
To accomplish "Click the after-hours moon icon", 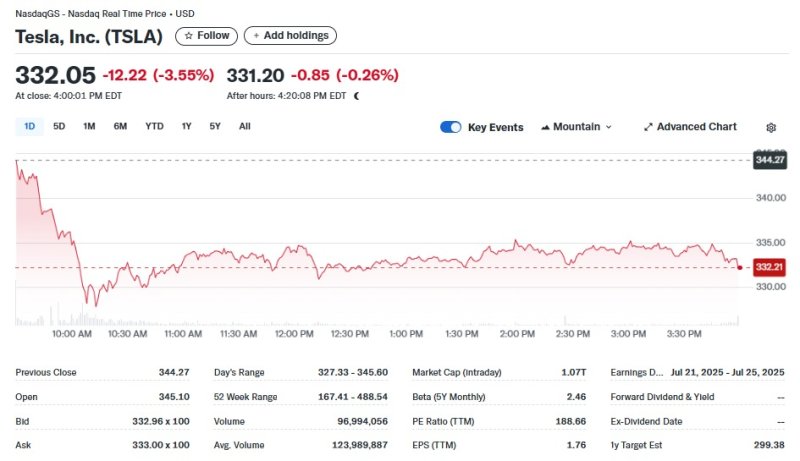I will (357, 96).
